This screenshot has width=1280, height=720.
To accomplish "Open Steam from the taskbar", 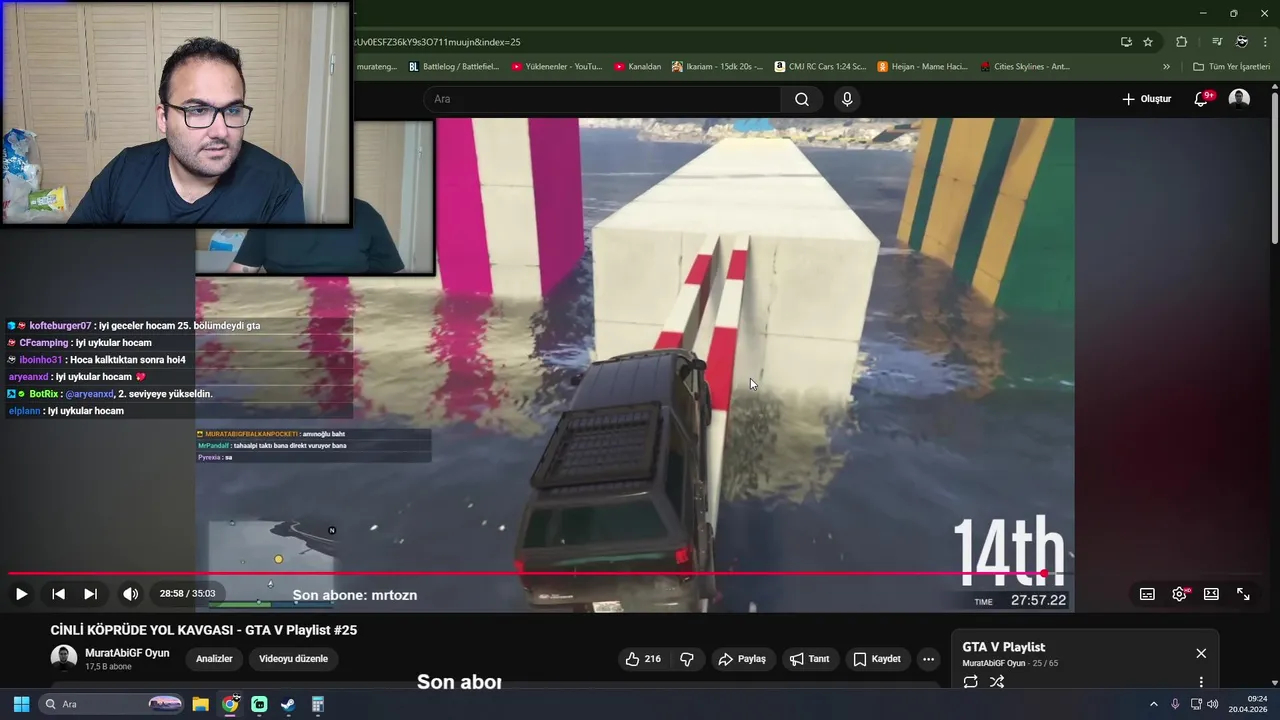I will [288, 704].
